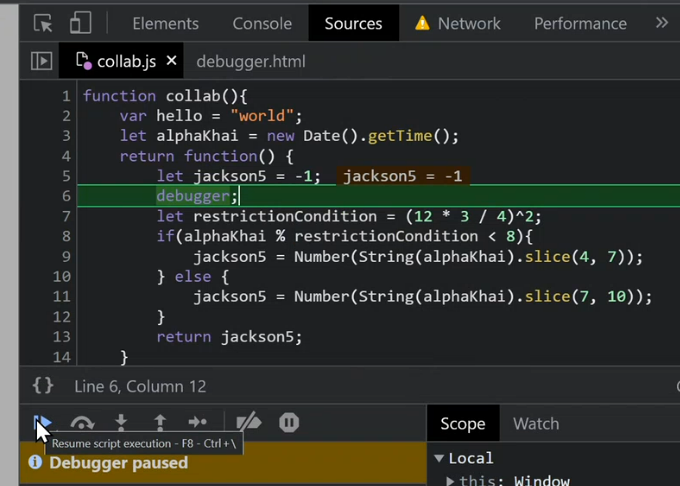This screenshot has height=486, width=680.
Task: Click 'function collab(){' on line 1
Action: (x=165, y=96)
